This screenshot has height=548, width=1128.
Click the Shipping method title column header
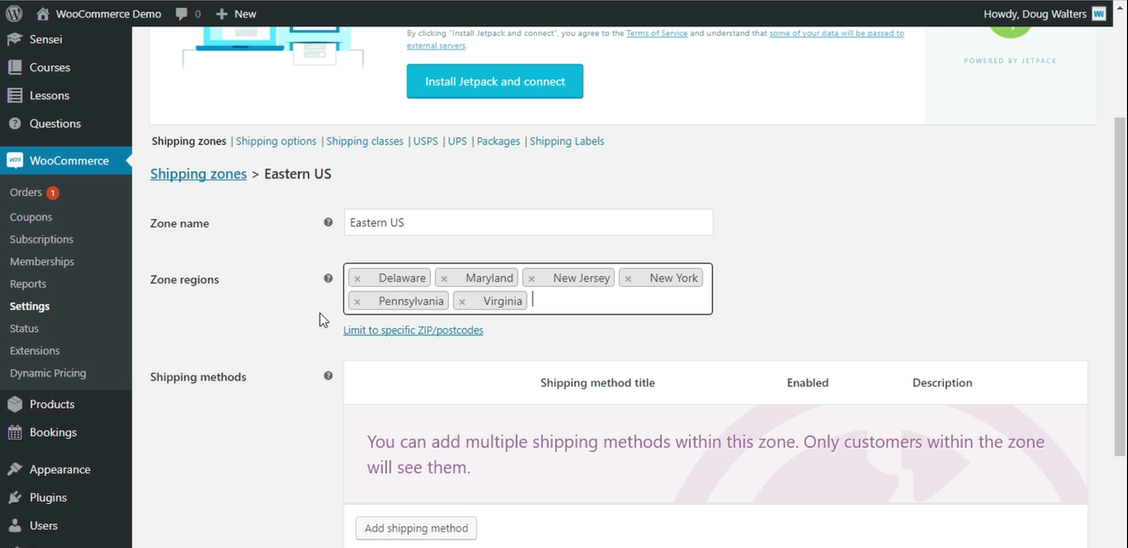pyautogui.click(x=598, y=383)
